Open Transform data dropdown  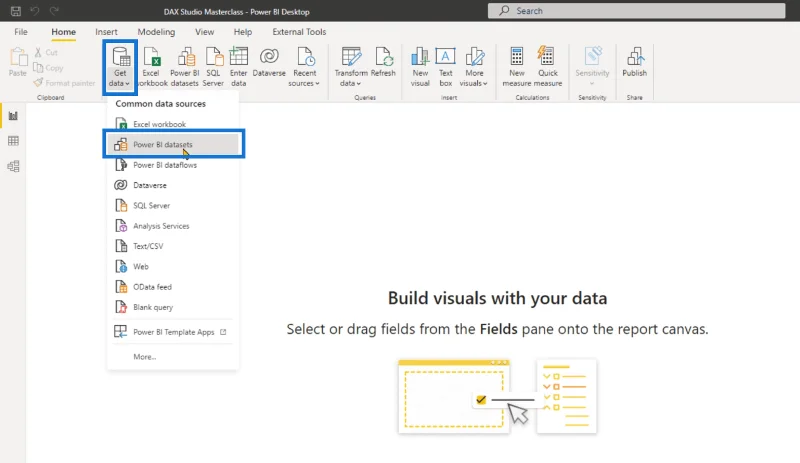351,67
